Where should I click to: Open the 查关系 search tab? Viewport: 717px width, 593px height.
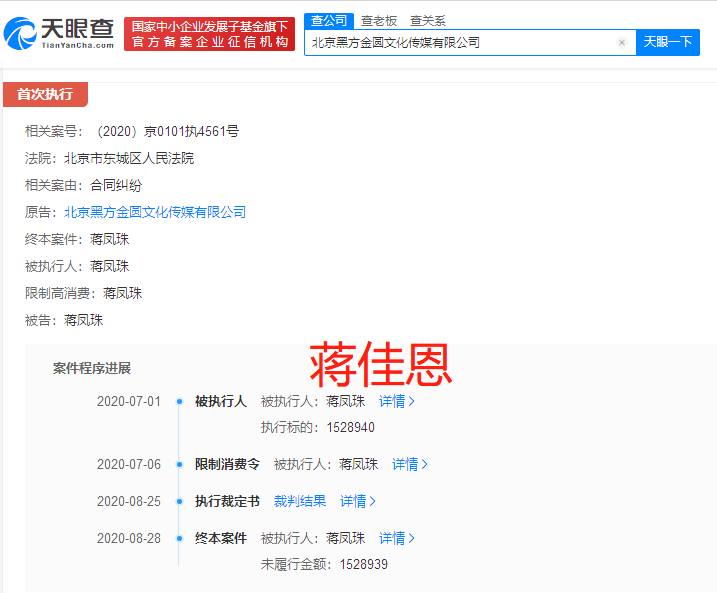[x=427, y=20]
